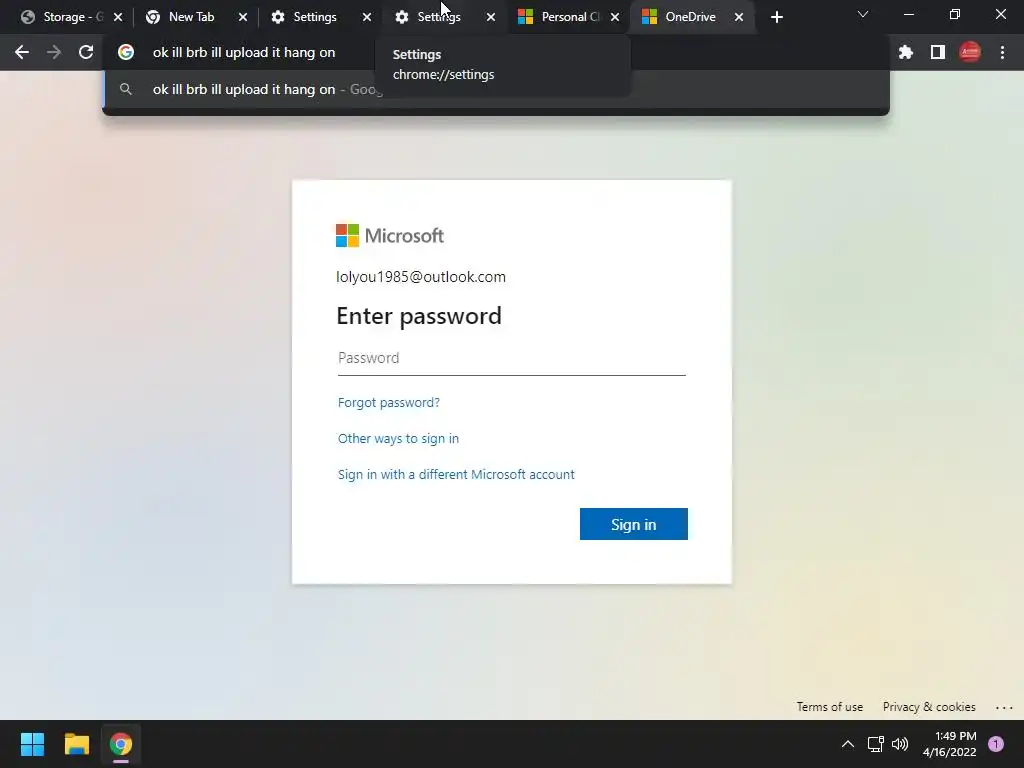The width and height of the screenshot is (1024, 768).
Task: Open the Terms of use link
Action: coord(829,707)
